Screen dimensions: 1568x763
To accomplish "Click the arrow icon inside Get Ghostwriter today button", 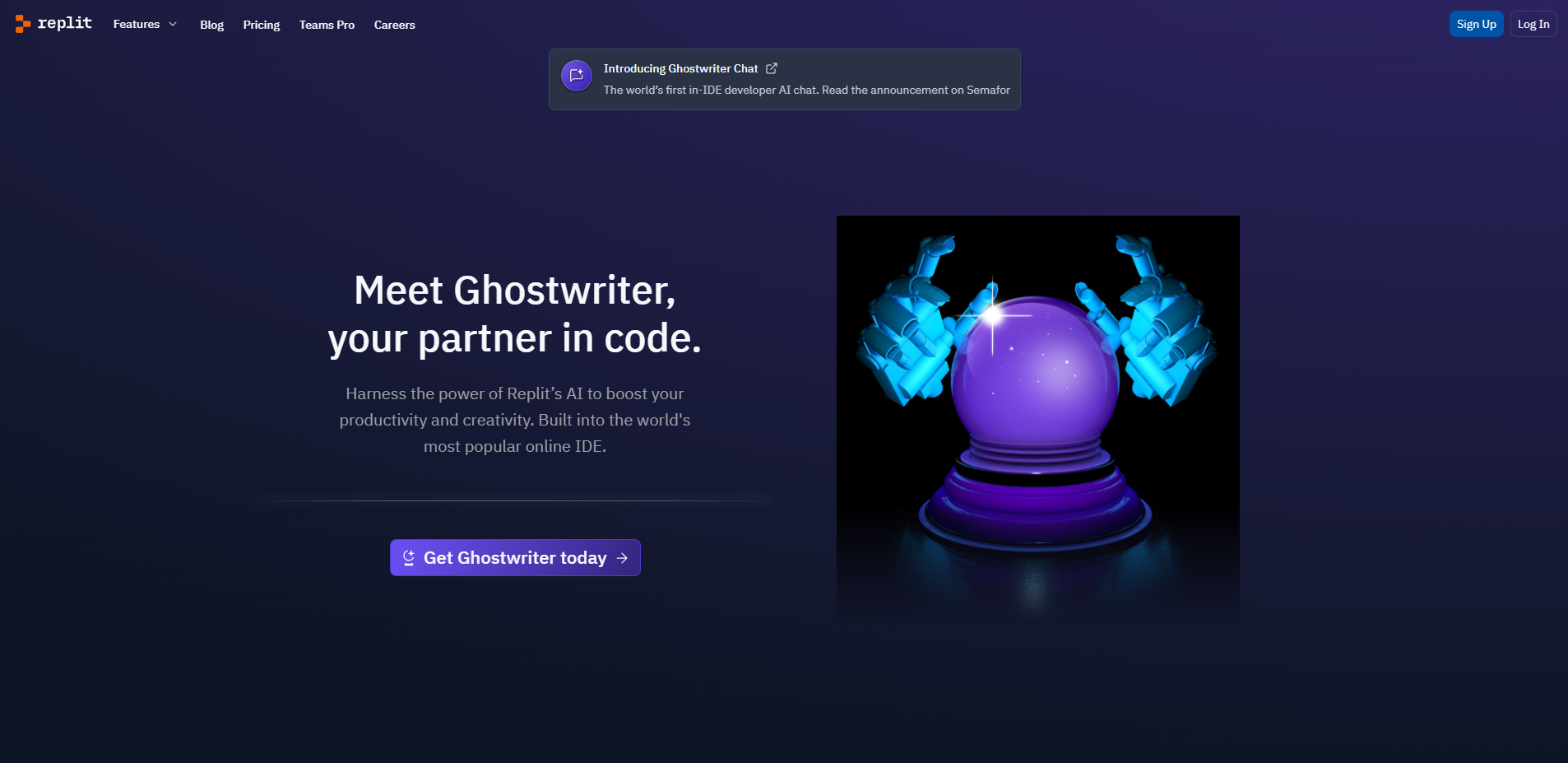I will [x=621, y=557].
